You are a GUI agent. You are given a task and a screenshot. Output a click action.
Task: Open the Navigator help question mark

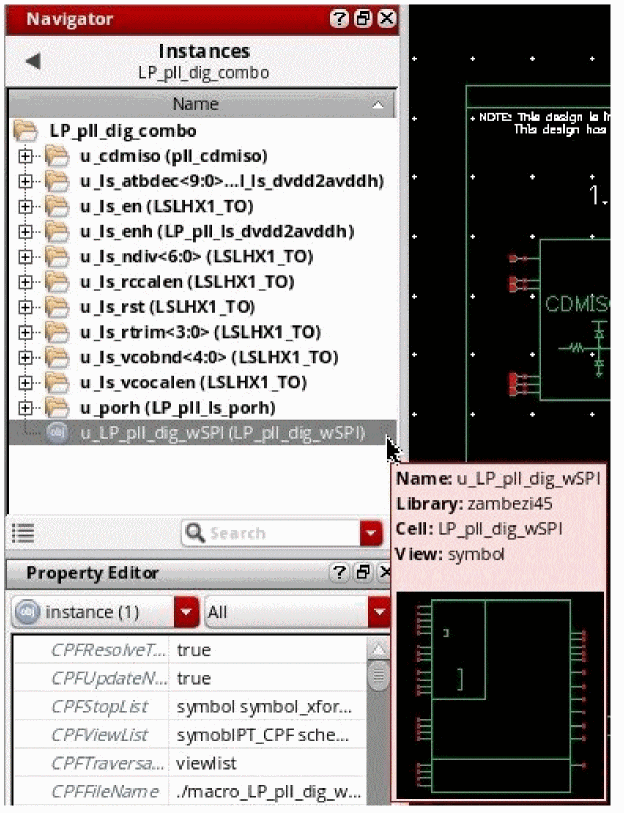(x=339, y=19)
